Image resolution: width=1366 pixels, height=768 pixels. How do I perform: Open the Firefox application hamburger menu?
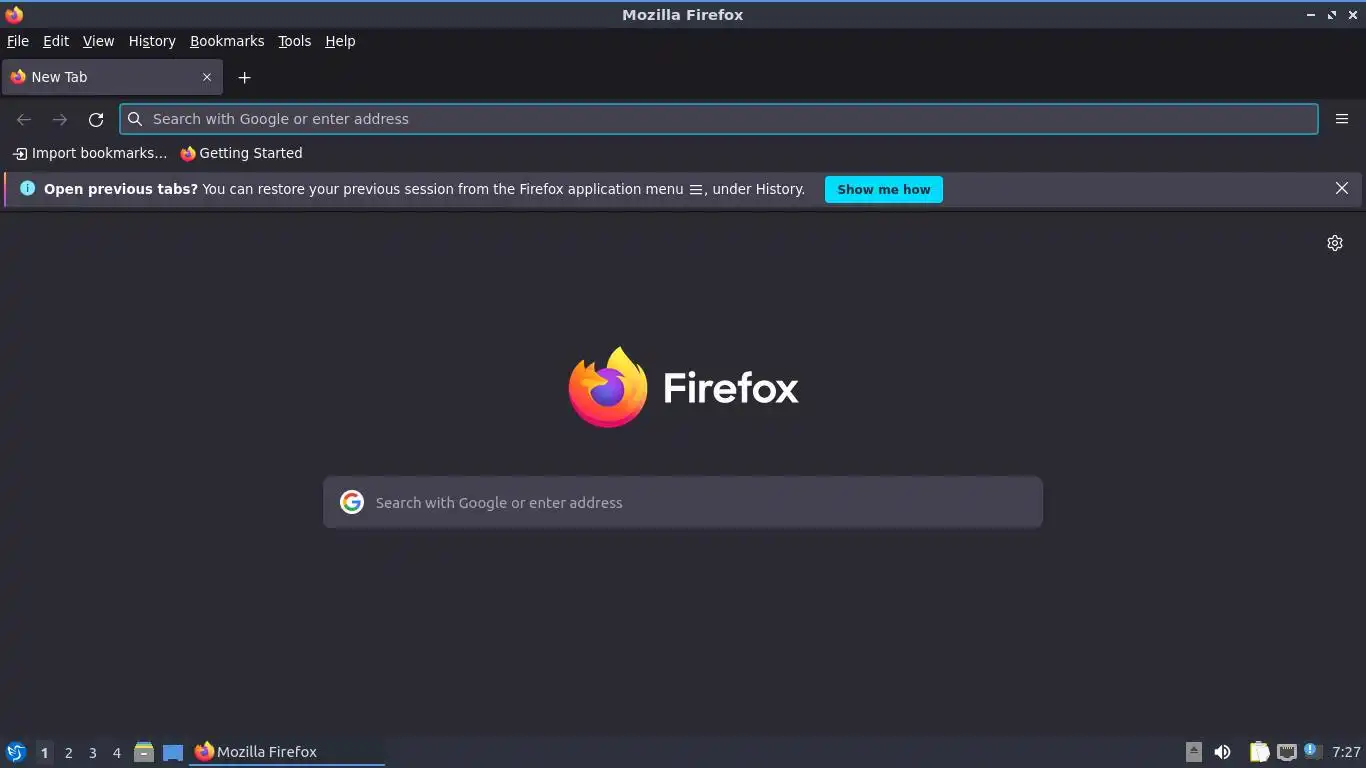(x=1342, y=119)
